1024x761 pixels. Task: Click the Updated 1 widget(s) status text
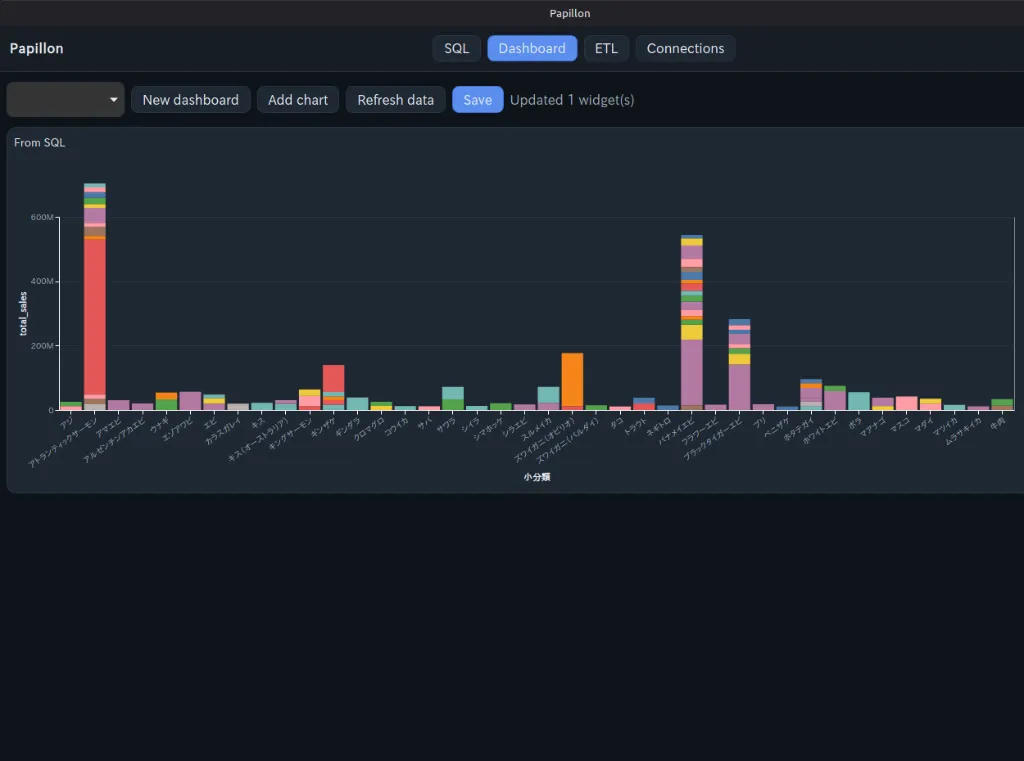coord(572,100)
